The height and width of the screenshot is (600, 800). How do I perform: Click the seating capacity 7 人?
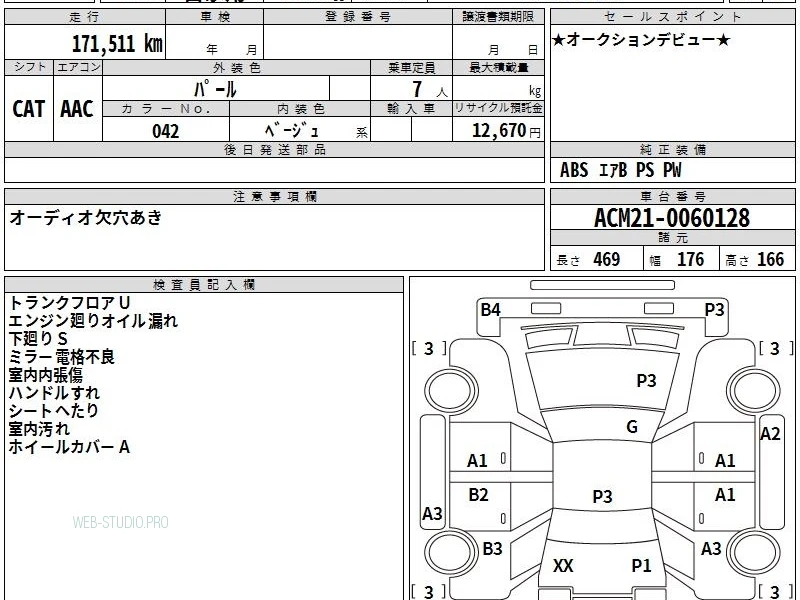429,89
